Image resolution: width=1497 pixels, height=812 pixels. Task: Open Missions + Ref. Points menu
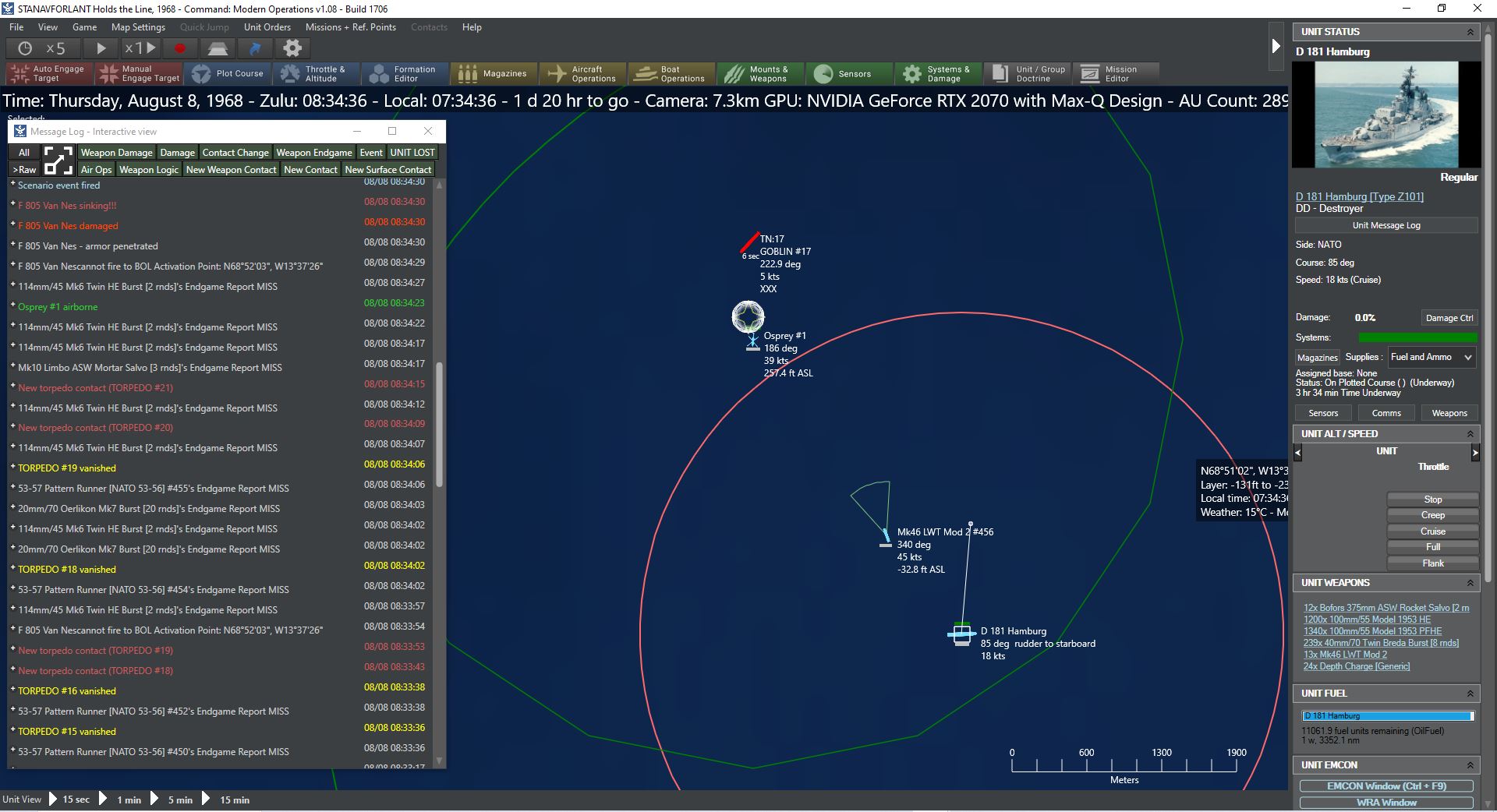(351, 27)
